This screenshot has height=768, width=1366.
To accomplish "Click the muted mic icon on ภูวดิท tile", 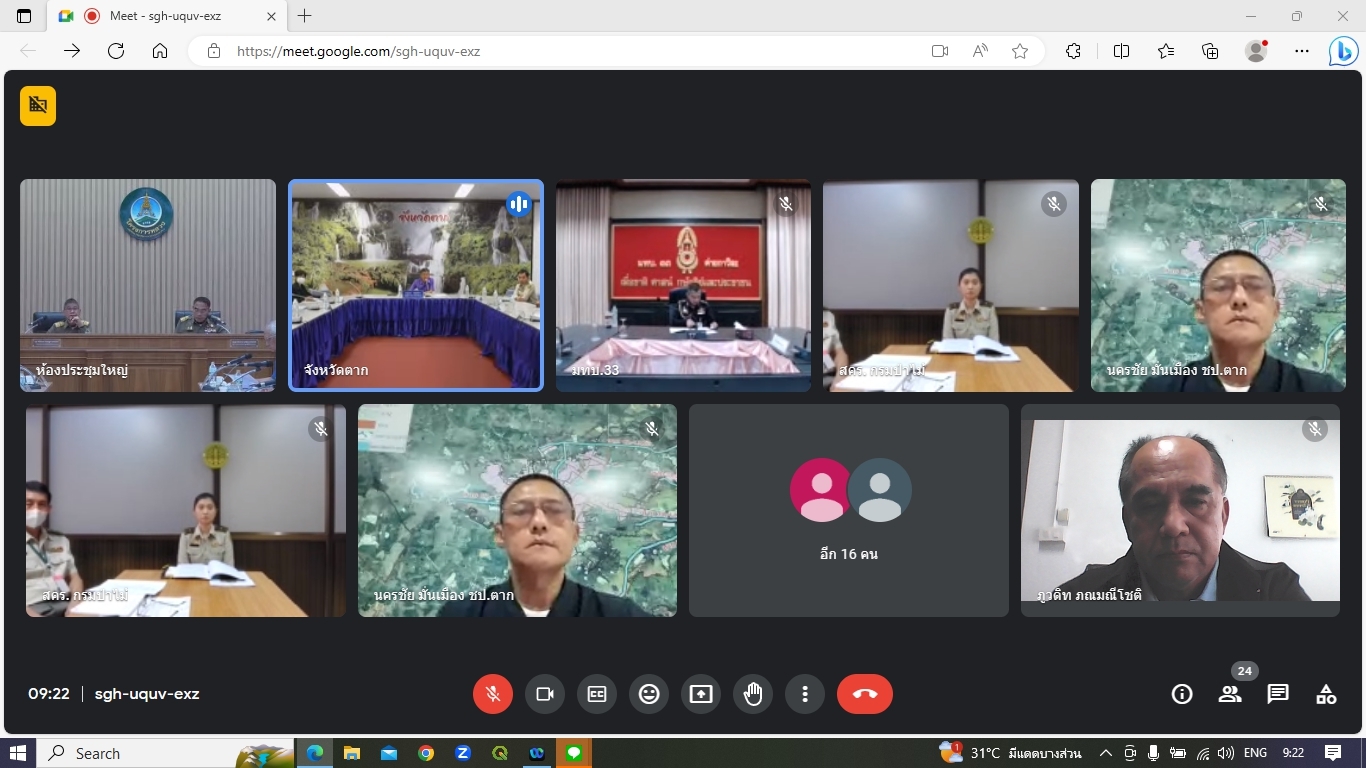I will (x=1315, y=429).
